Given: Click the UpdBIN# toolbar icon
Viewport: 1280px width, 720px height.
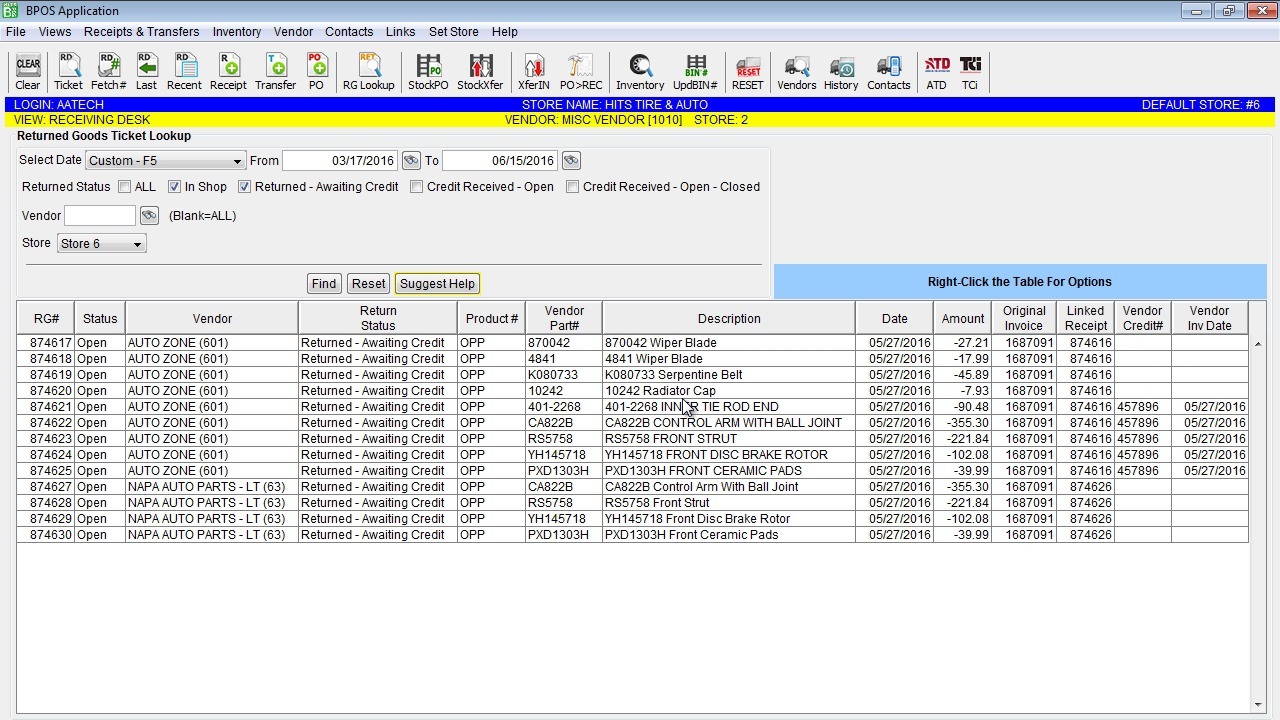Looking at the screenshot, I should 695,72.
